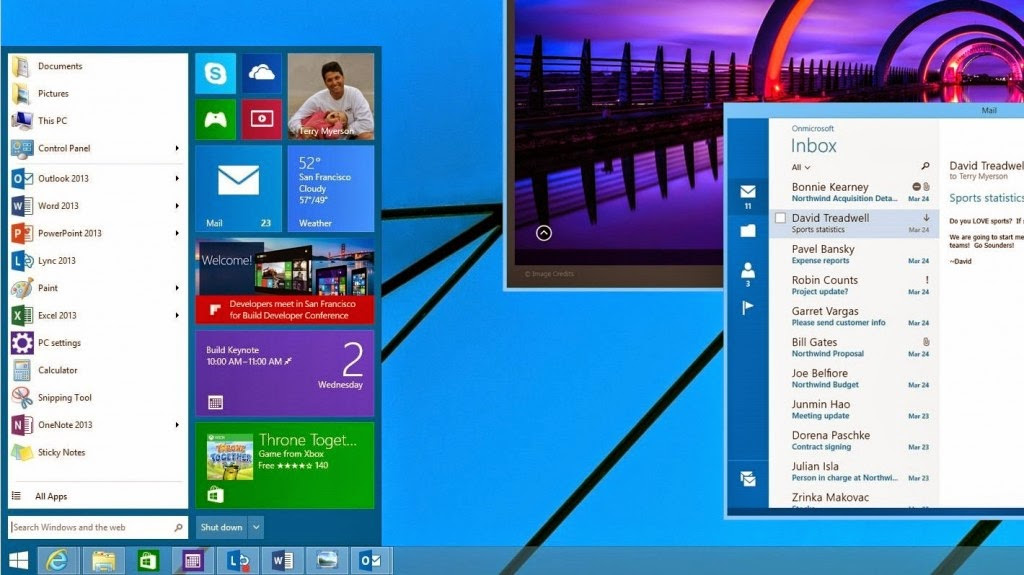Open This PC from Start menu
The height and width of the screenshot is (575, 1024).
(50, 121)
